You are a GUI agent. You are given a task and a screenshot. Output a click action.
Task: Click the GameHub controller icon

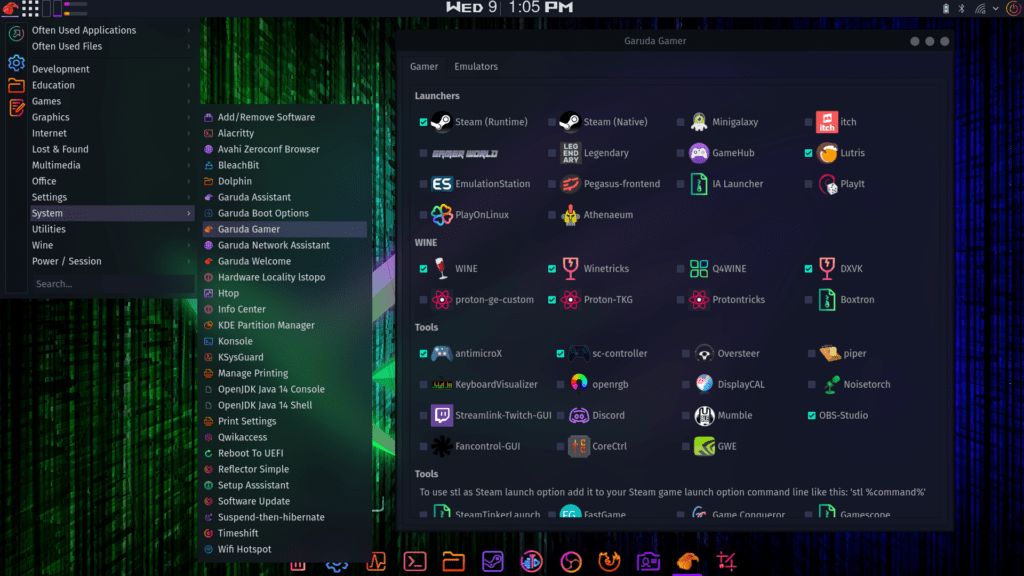coord(699,153)
